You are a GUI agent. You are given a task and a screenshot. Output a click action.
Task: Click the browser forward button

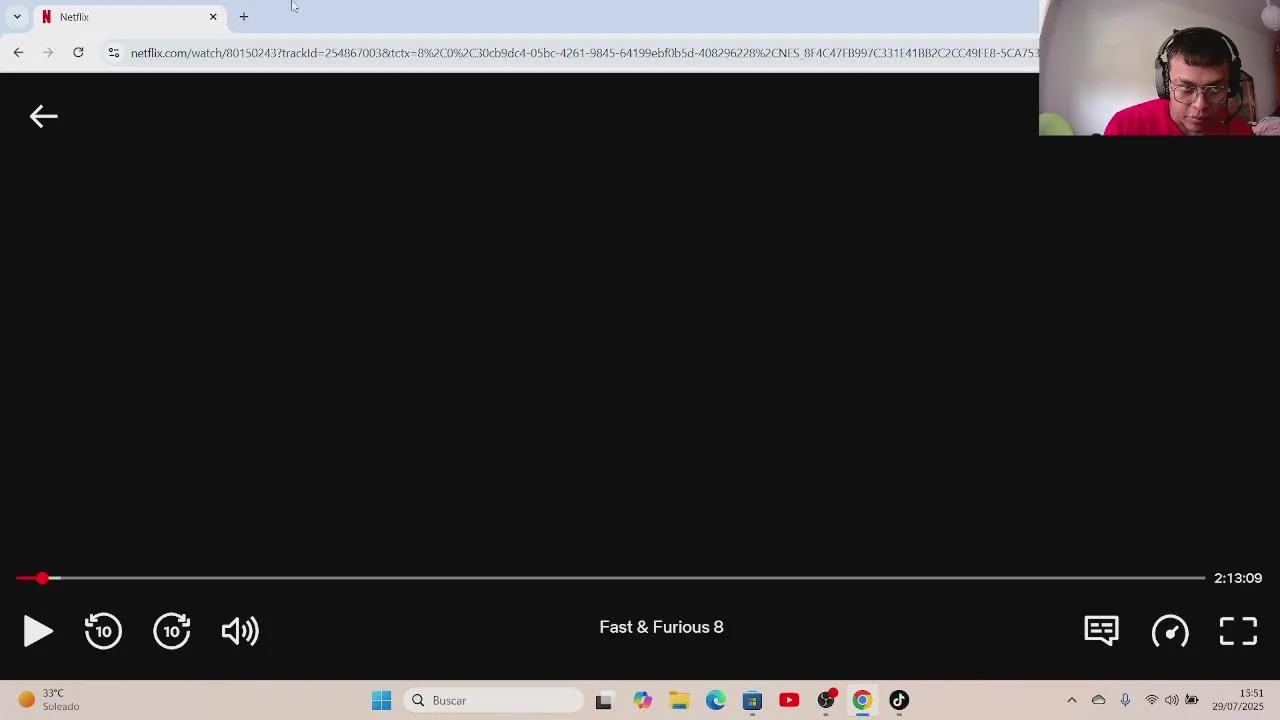click(48, 52)
